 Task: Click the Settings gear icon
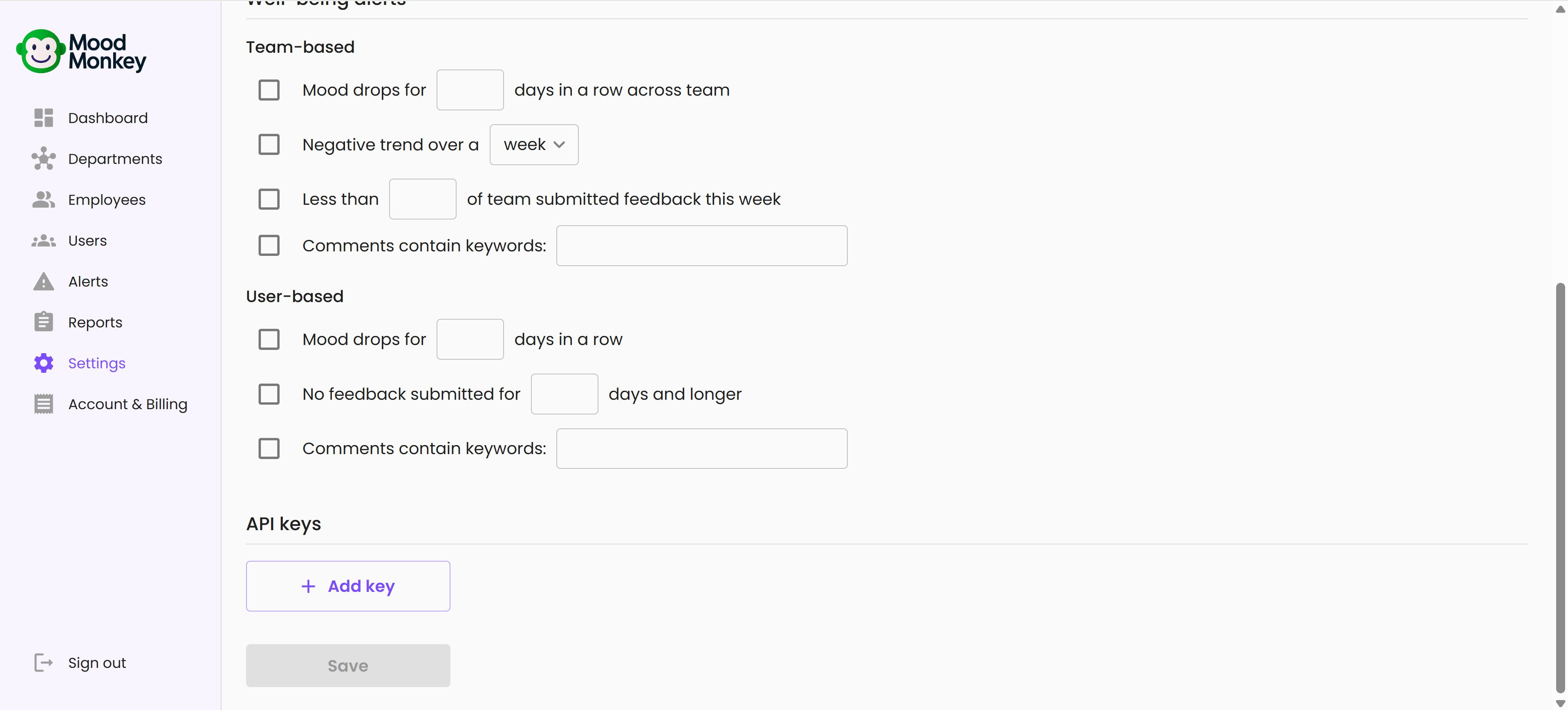tap(43, 363)
